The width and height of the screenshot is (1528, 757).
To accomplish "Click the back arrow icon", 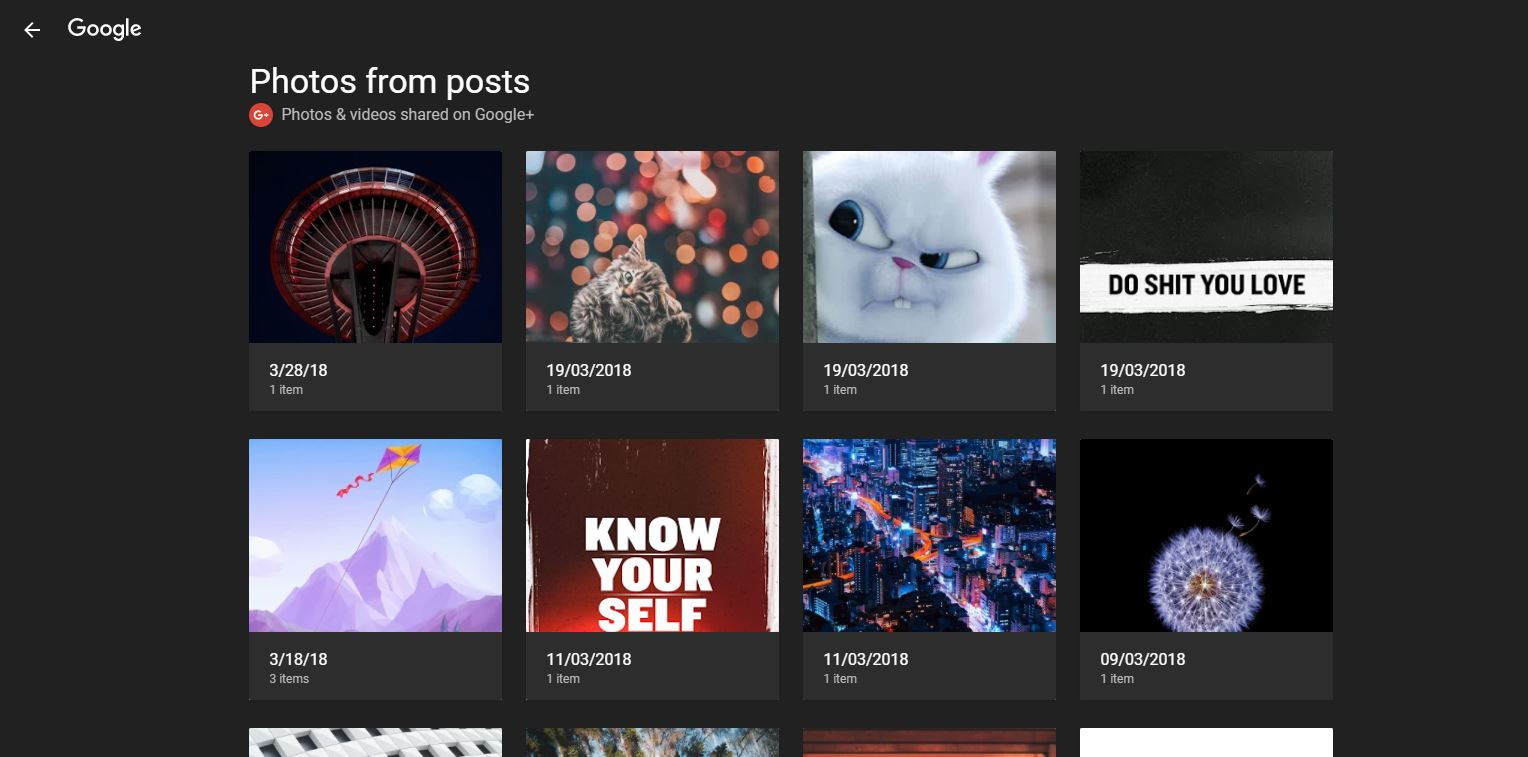I will [32, 30].
